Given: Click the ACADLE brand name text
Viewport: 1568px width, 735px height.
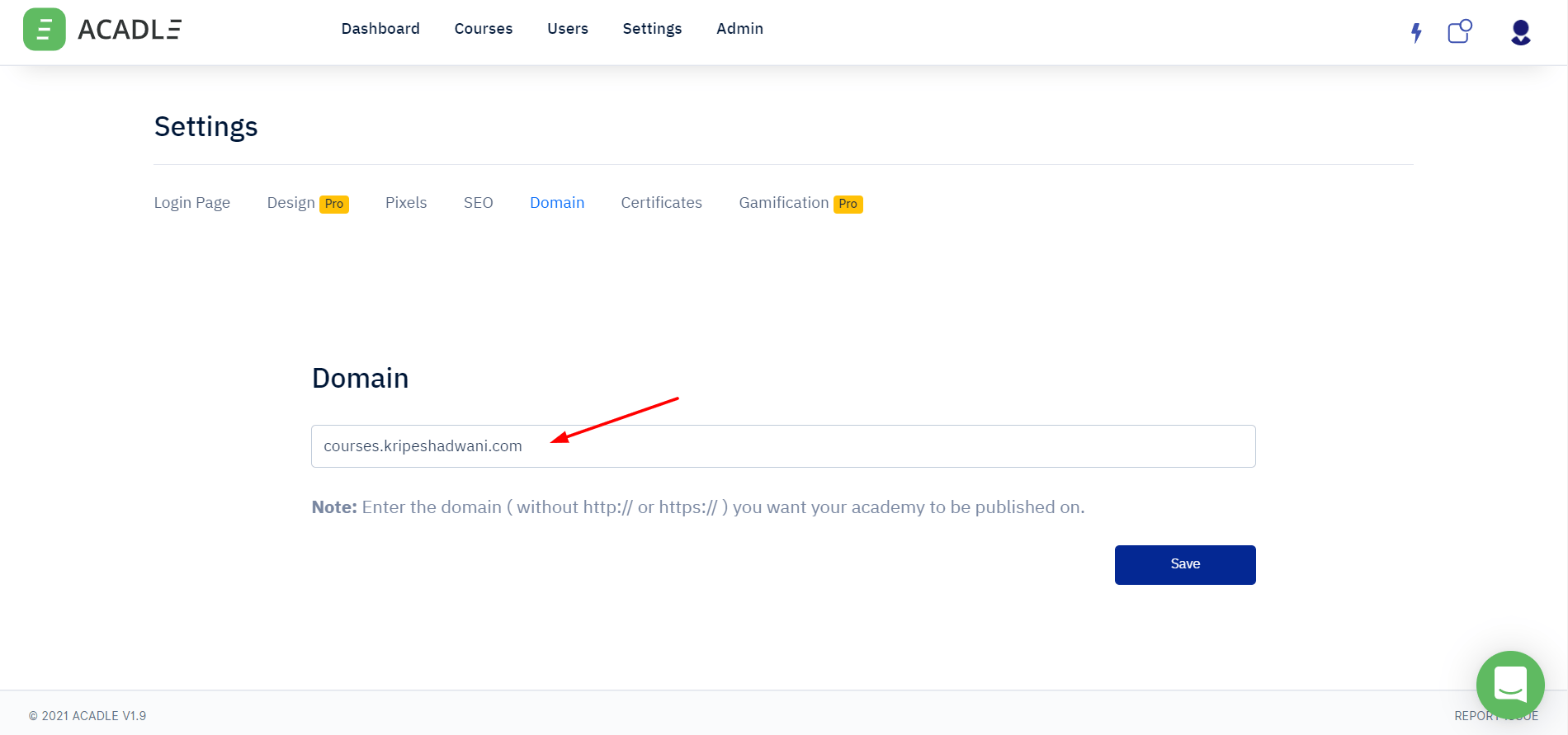Looking at the screenshot, I should click(x=130, y=30).
